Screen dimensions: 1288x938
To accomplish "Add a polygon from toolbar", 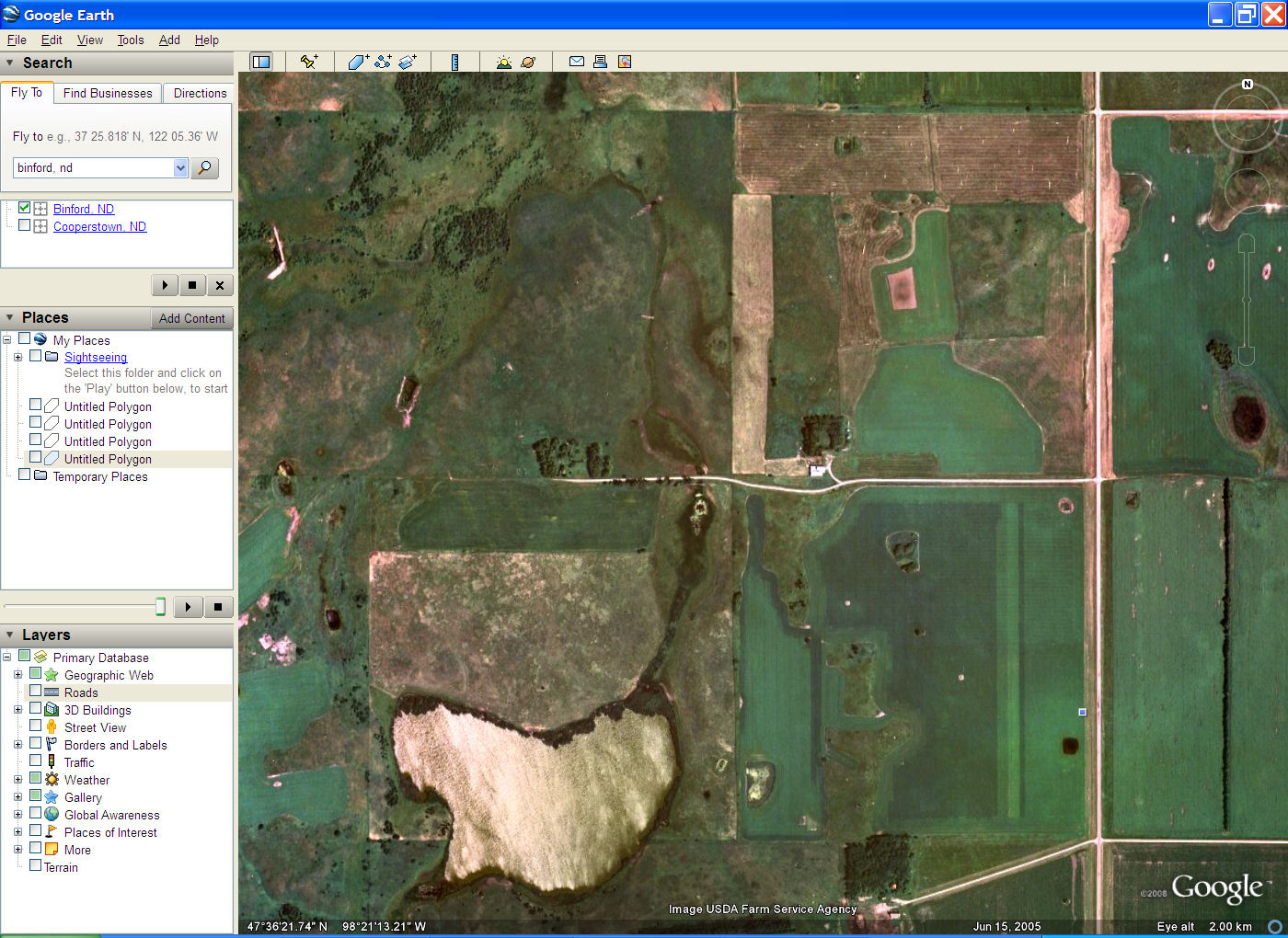I will pos(358,62).
